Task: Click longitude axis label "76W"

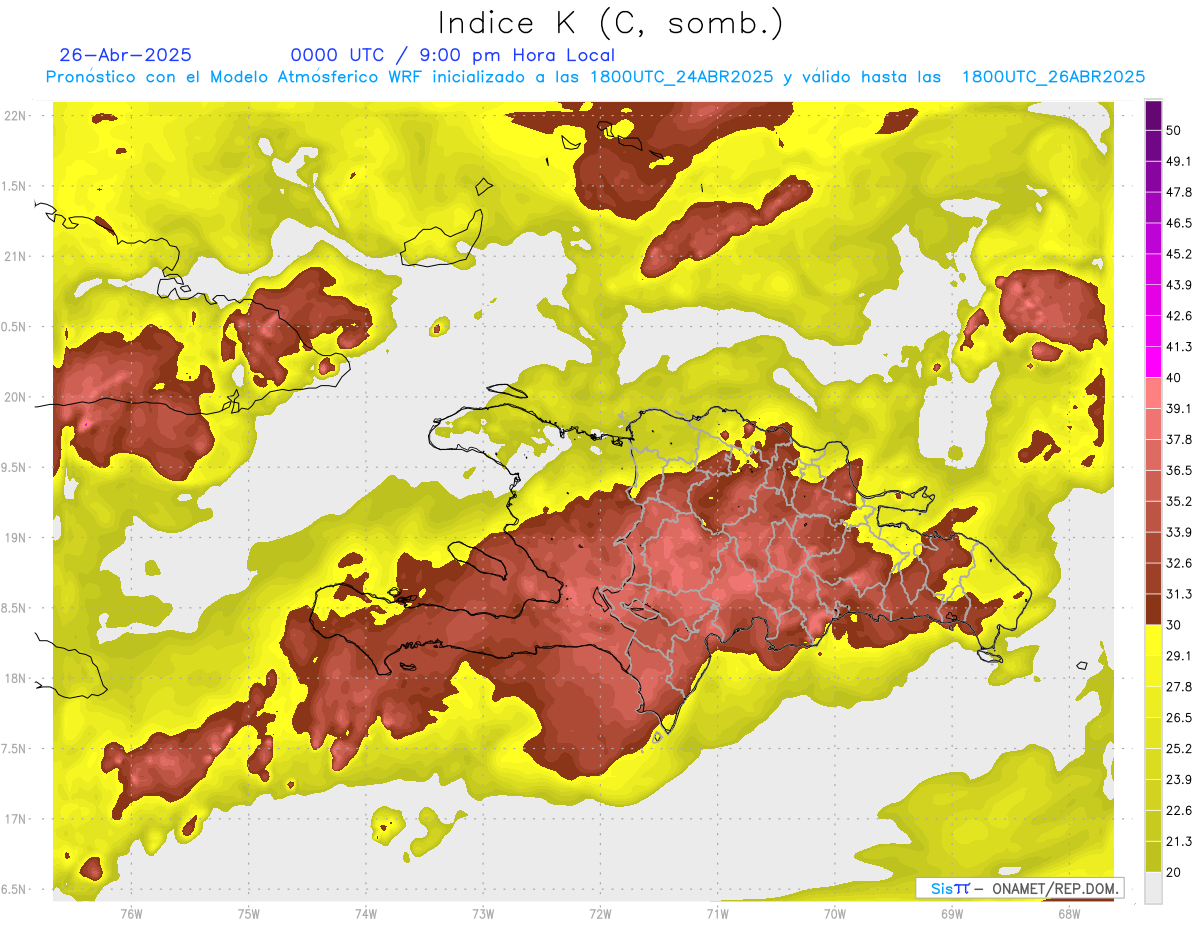Action: click(x=131, y=914)
